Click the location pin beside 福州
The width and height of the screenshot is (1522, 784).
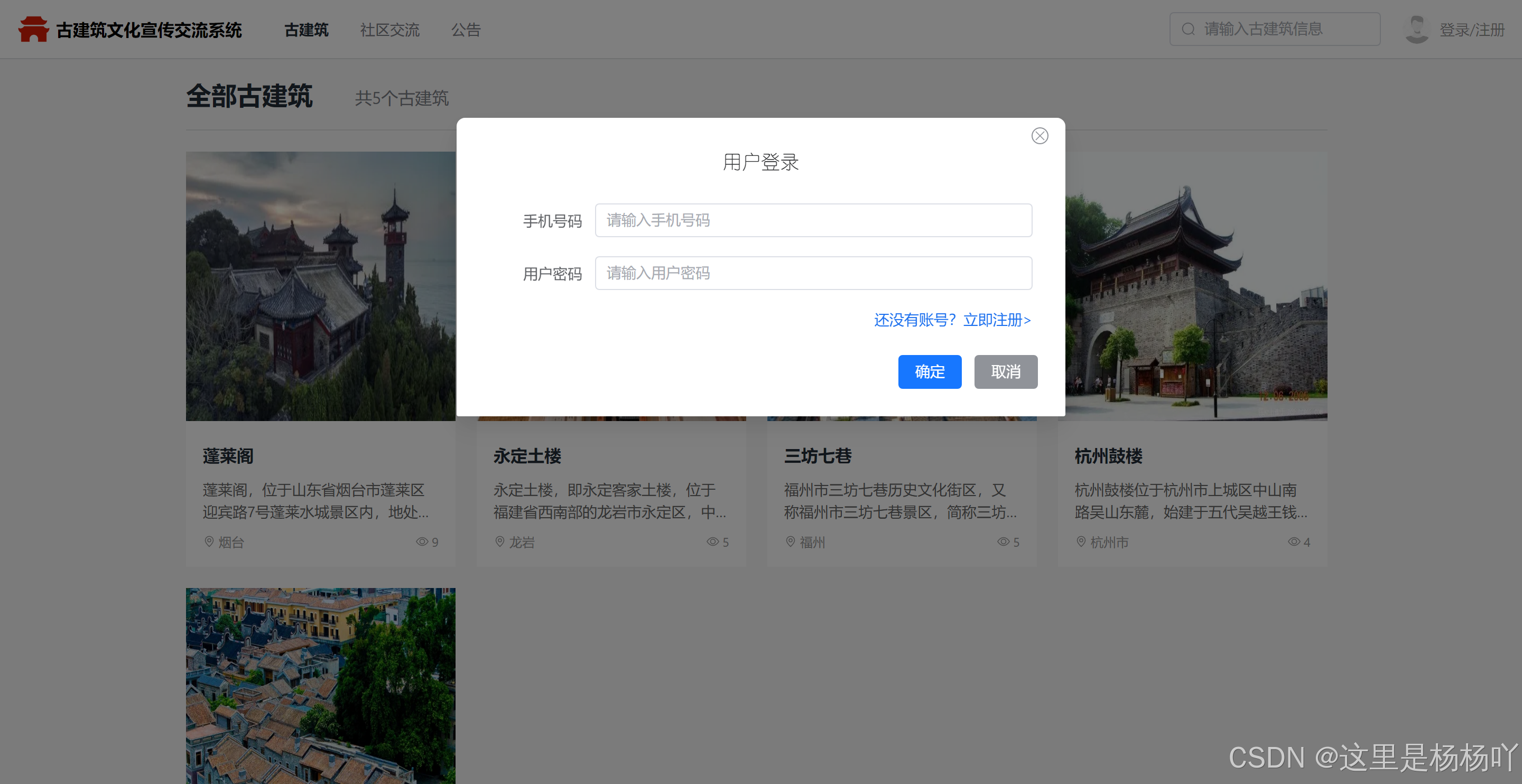790,541
